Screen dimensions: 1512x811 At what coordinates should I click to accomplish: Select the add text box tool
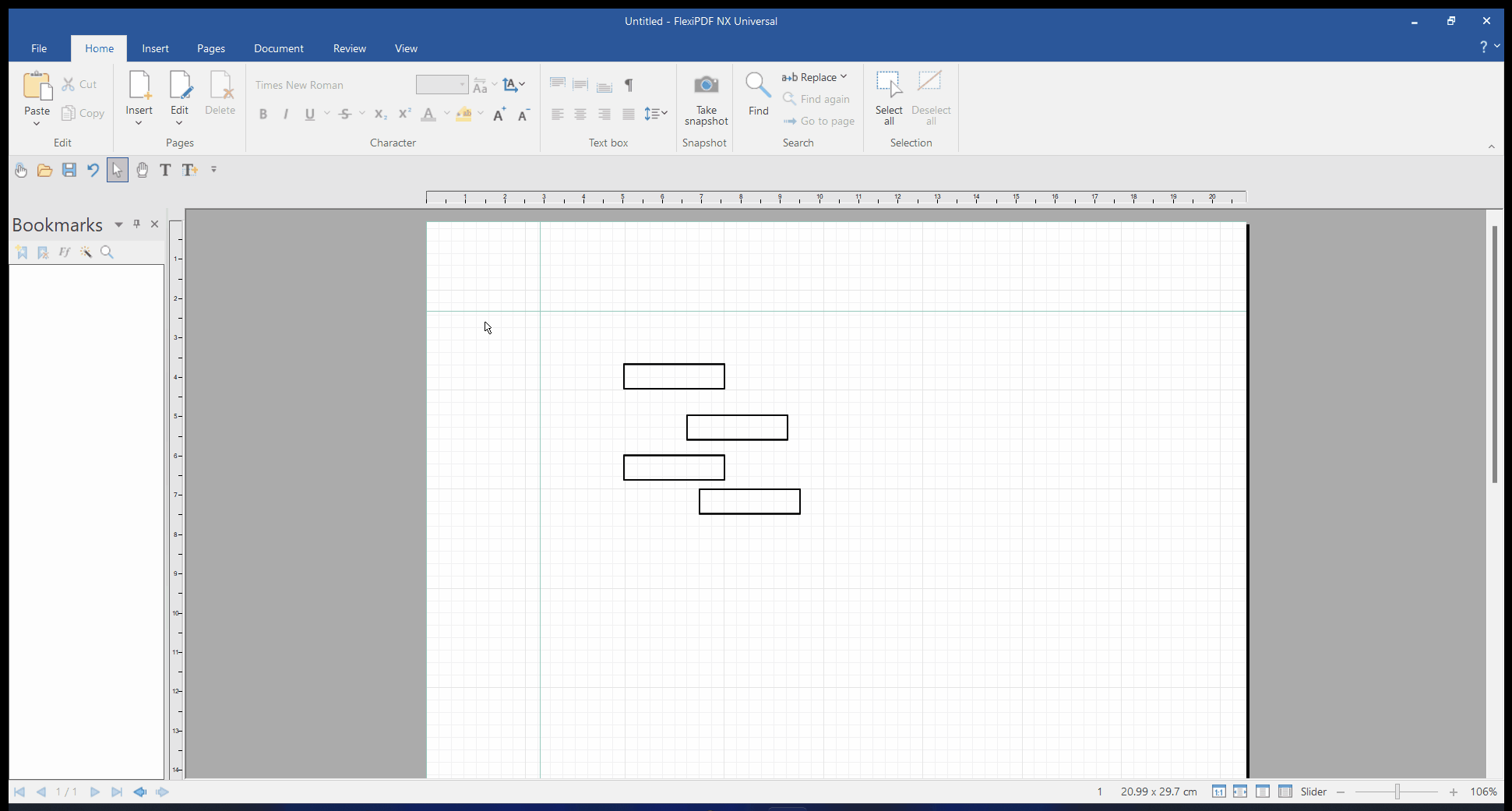(190, 170)
